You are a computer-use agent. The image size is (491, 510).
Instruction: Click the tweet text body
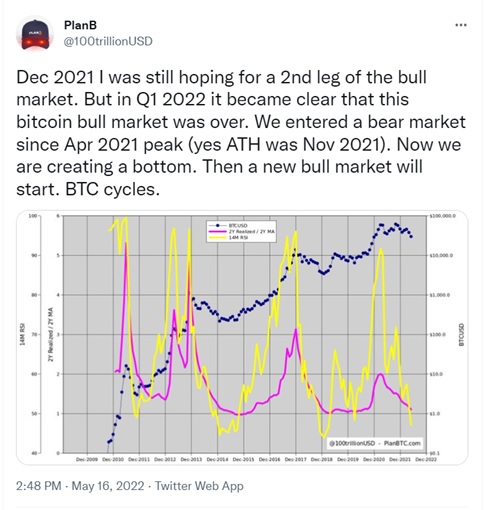[x=241, y=133]
